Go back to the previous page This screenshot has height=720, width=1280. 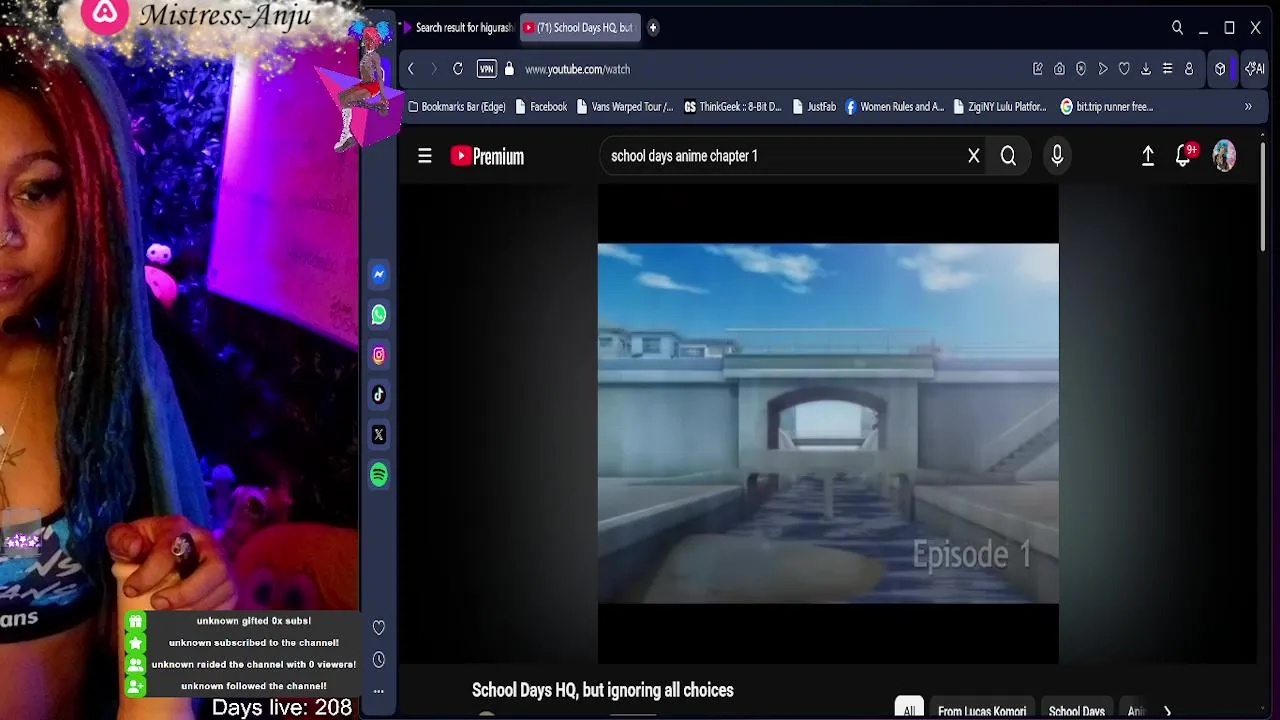[x=410, y=69]
